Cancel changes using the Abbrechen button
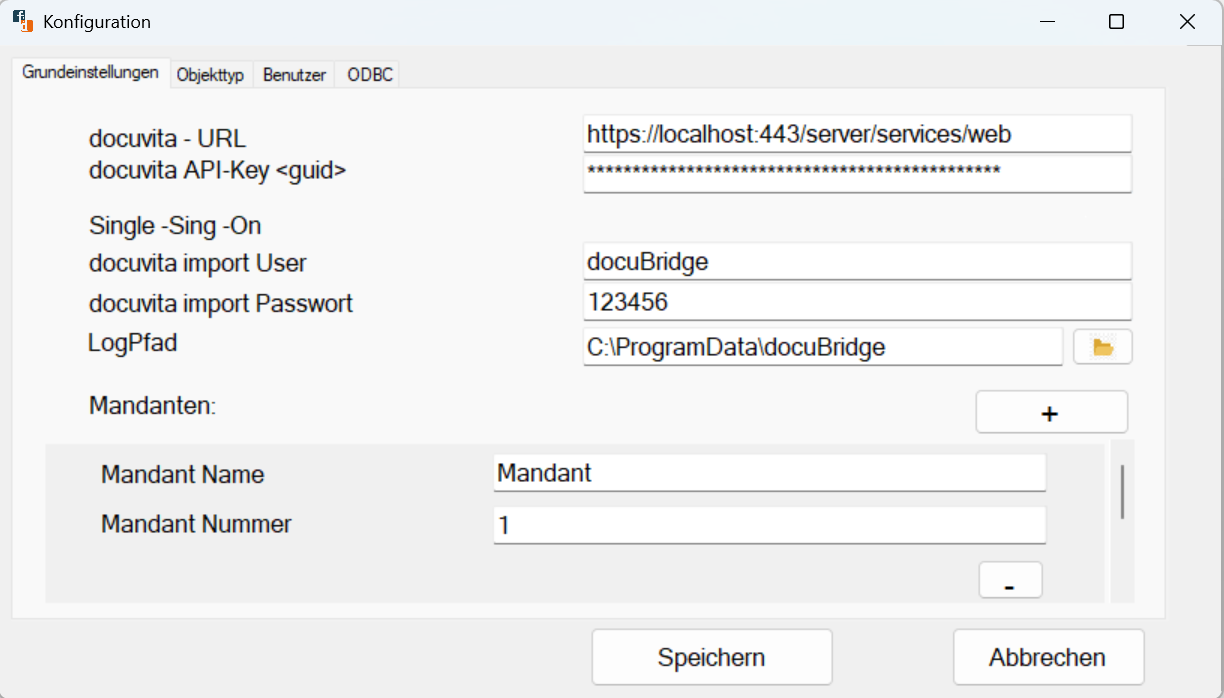The height and width of the screenshot is (698, 1224). click(x=1048, y=656)
